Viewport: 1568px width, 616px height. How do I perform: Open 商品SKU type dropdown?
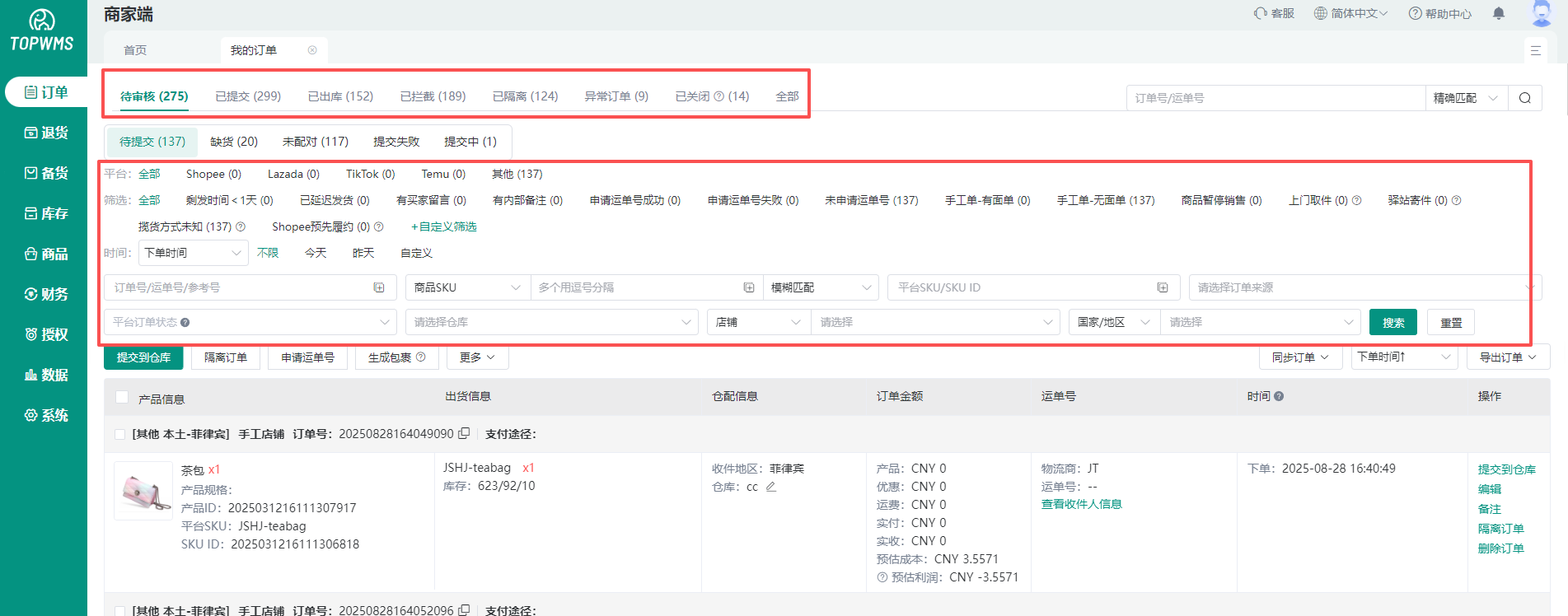coord(467,287)
